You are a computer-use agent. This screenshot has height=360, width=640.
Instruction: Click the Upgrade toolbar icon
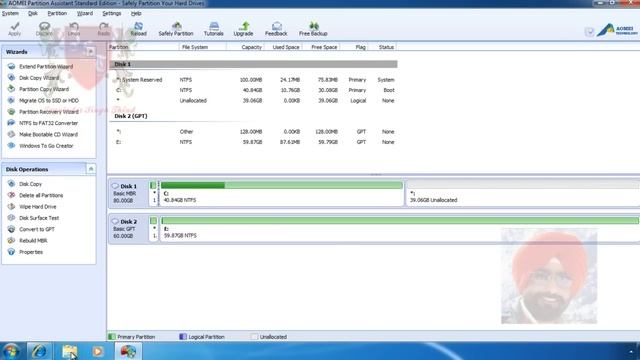[x=243, y=29]
